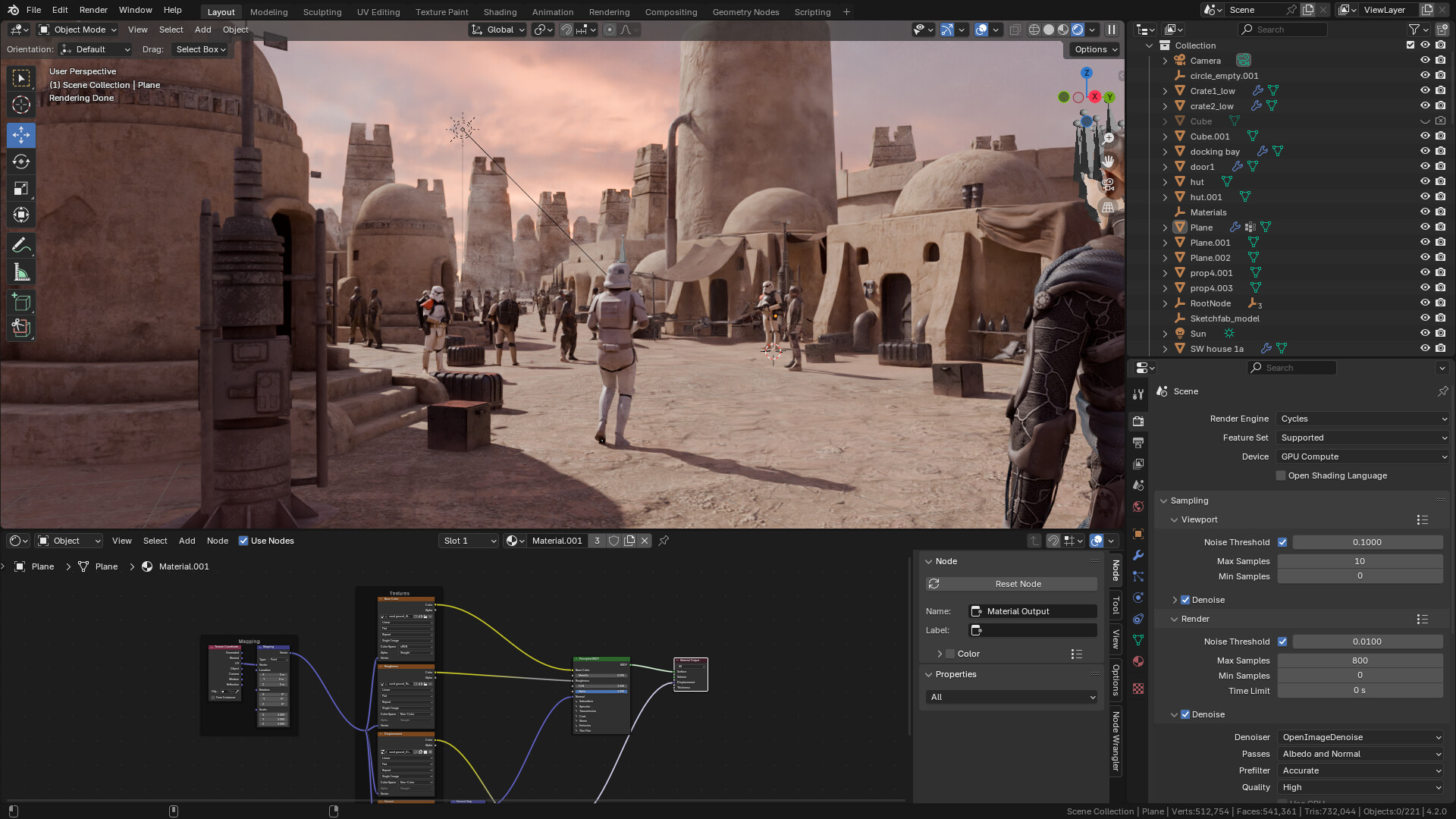
Task: Select the Rotate tool
Action: point(20,162)
